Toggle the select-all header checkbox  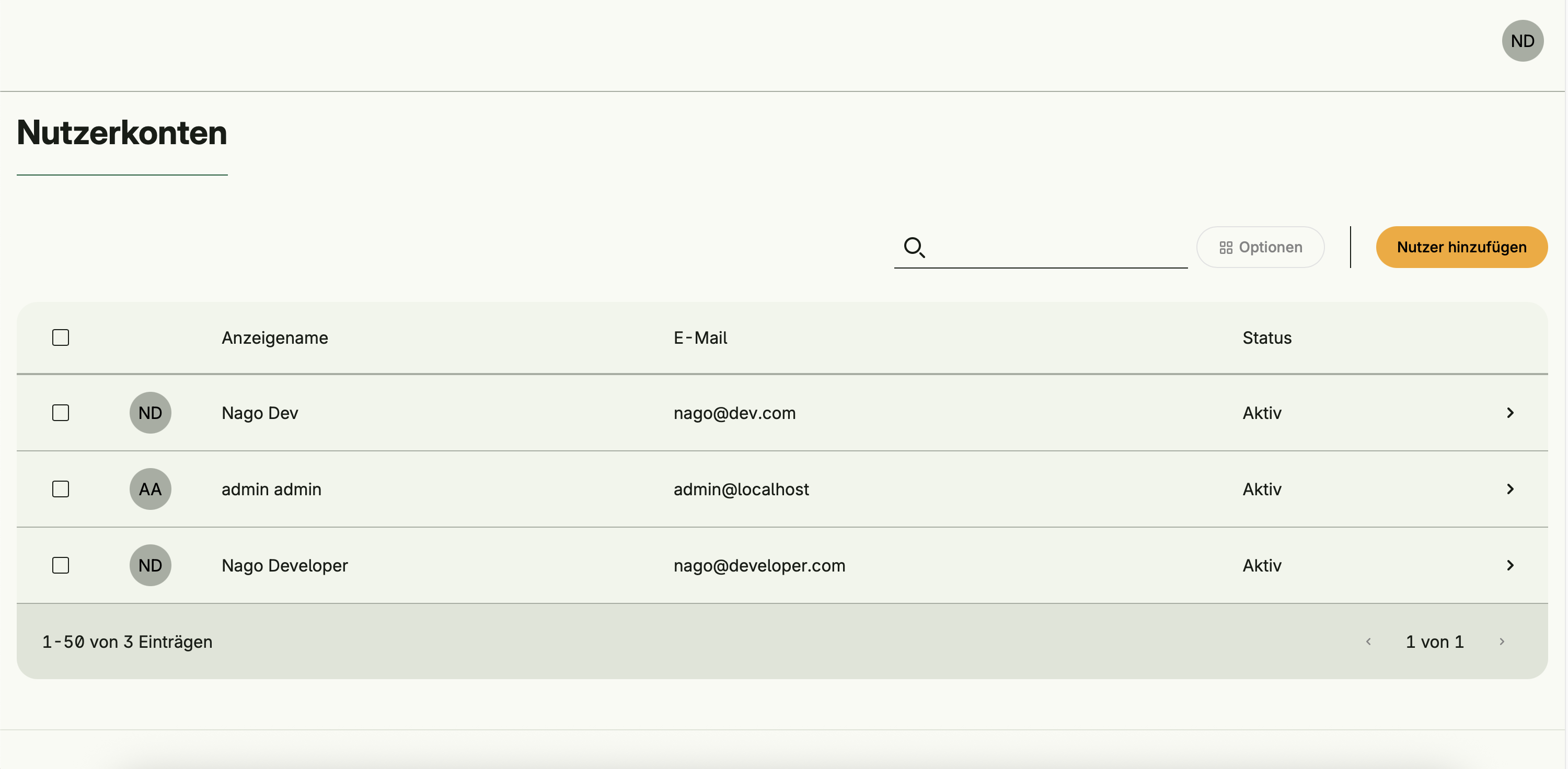(x=61, y=337)
